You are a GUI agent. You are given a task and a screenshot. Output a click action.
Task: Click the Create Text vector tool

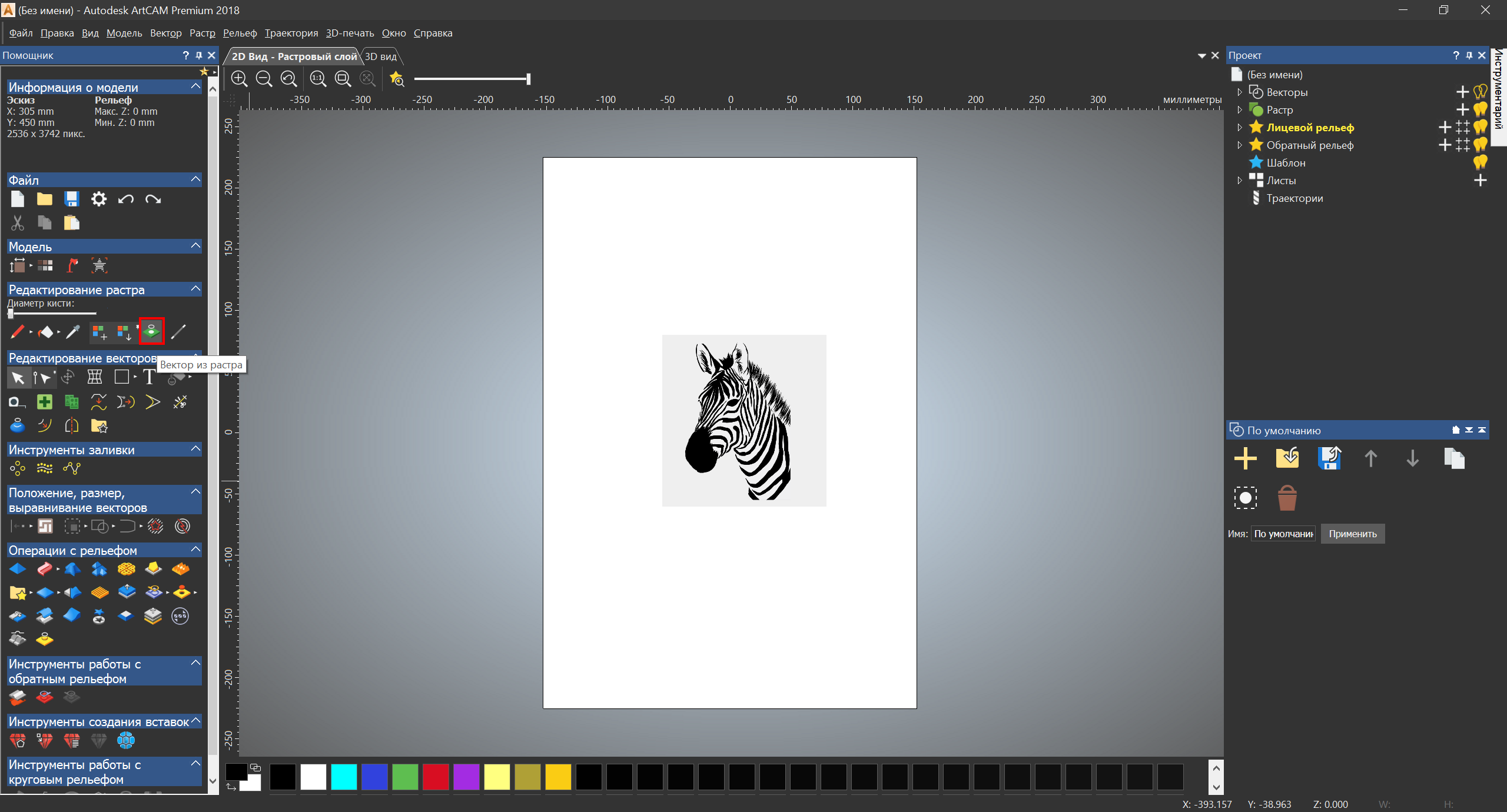(149, 377)
